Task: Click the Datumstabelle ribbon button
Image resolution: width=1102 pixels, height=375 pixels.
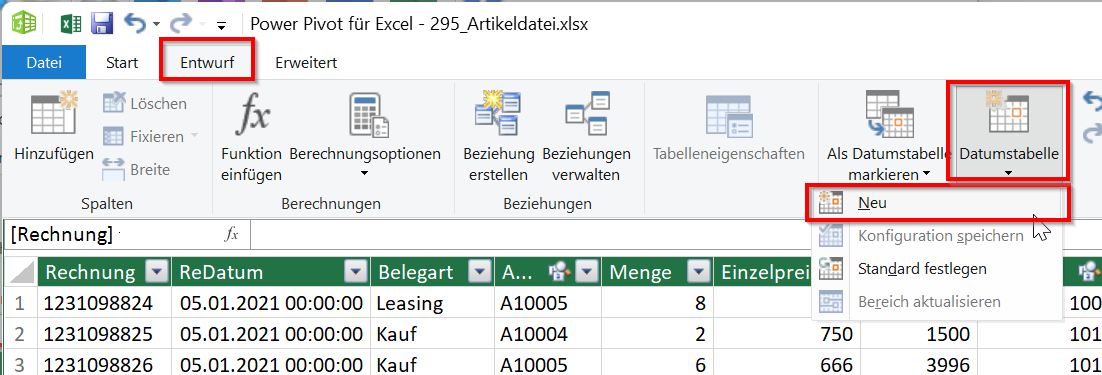Action: [x=1009, y=131]
